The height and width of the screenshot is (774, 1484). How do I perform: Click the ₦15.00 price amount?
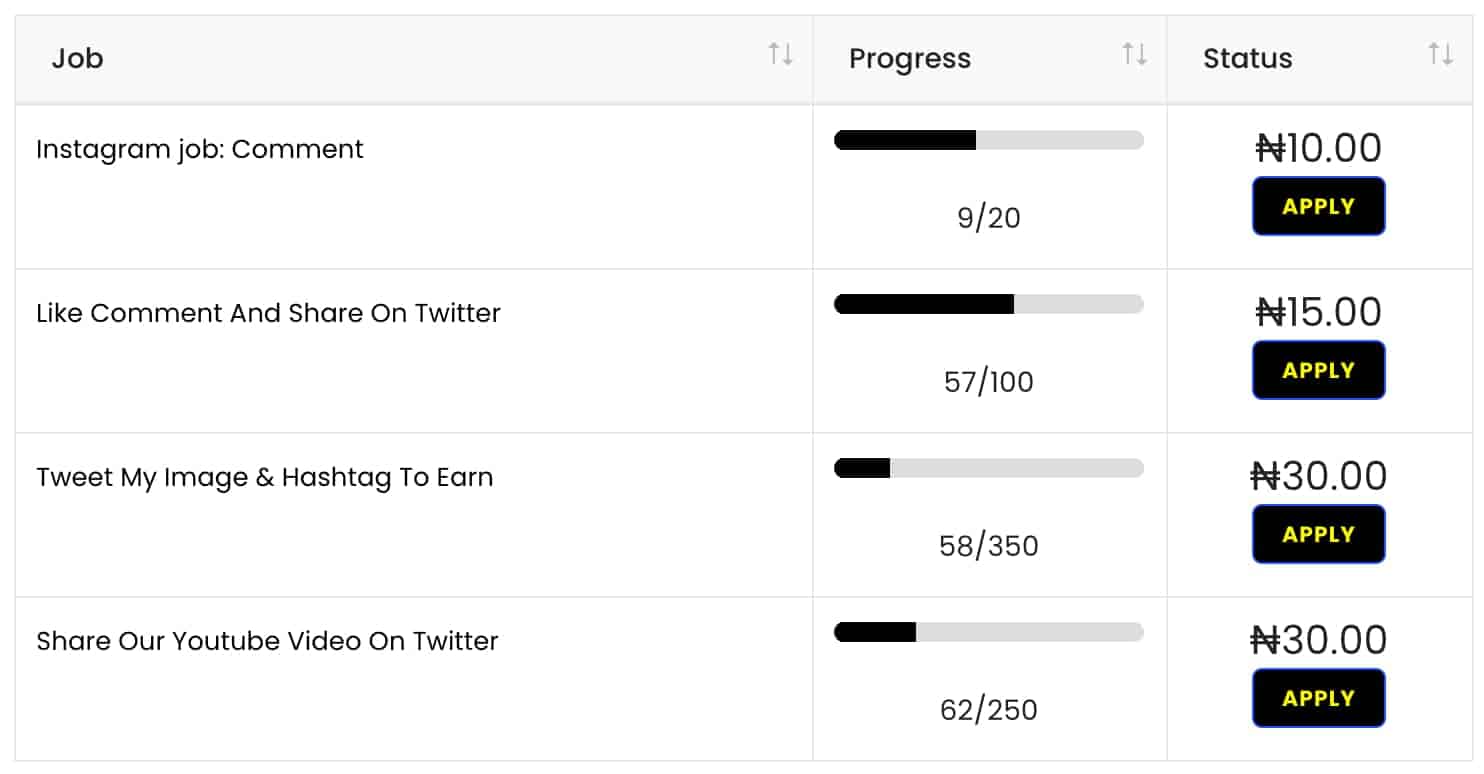[x=1318, y=313]
